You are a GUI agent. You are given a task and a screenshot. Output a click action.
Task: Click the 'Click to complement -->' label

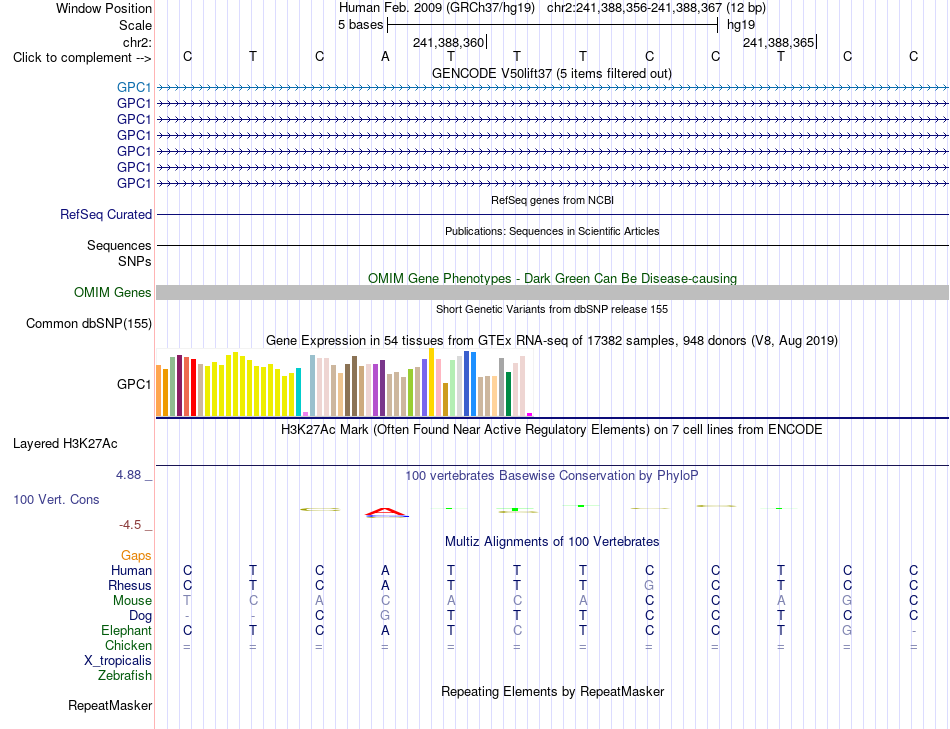coord(82,58)
